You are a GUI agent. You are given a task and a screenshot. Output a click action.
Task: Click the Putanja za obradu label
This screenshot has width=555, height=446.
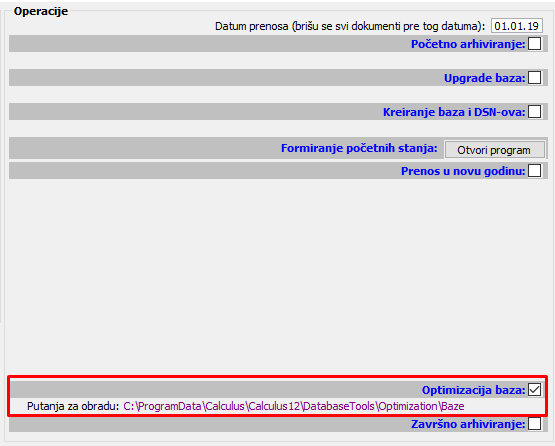(x=73, y=406)
